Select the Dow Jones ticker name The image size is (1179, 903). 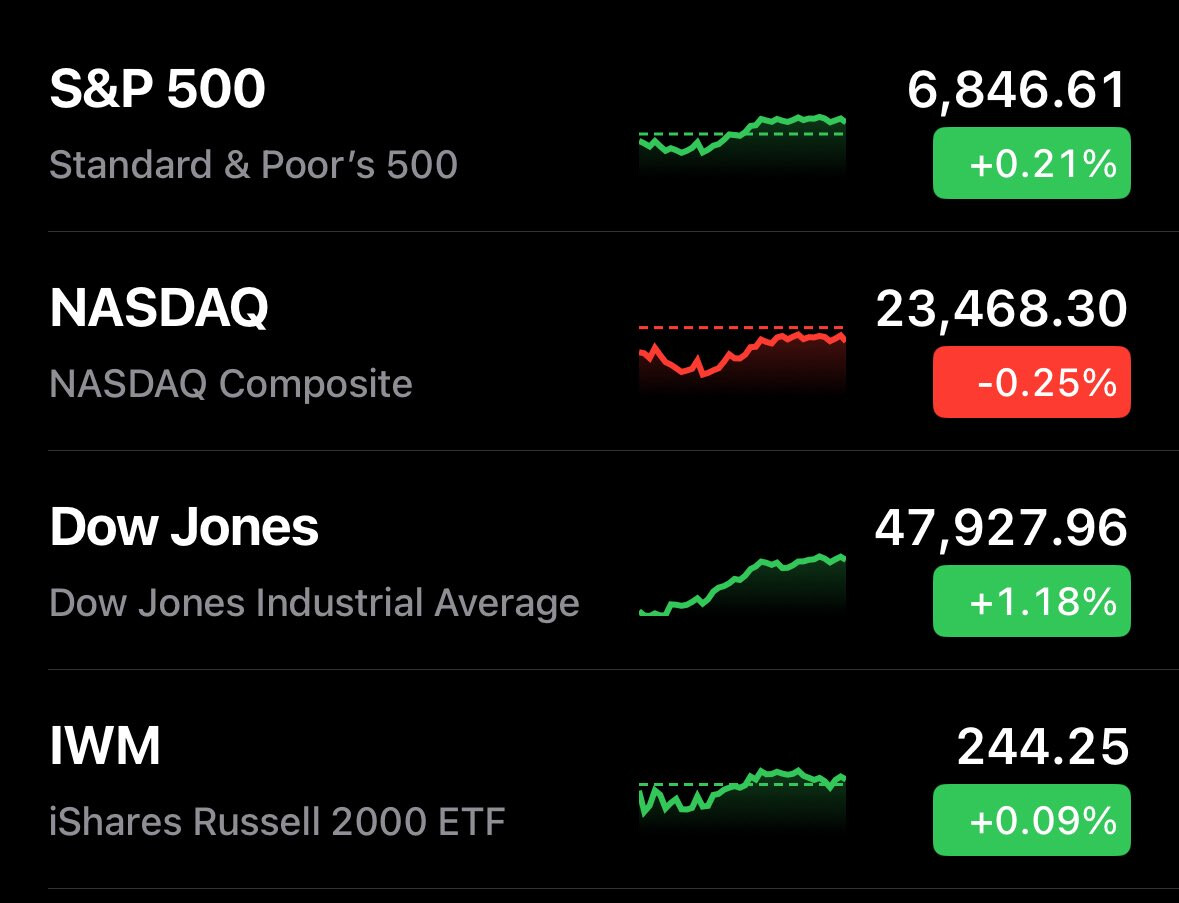[184, 528]
